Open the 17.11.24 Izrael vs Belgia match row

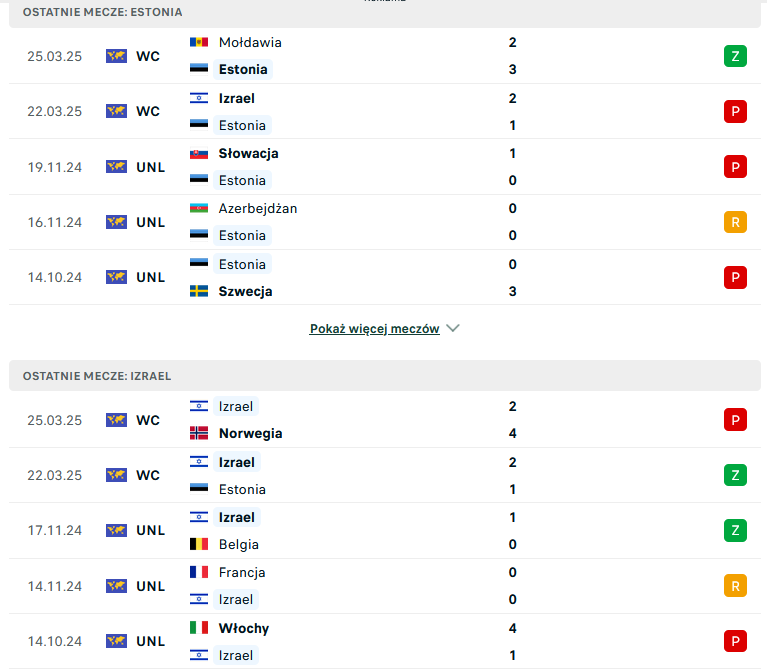click(x=384, y=531)
